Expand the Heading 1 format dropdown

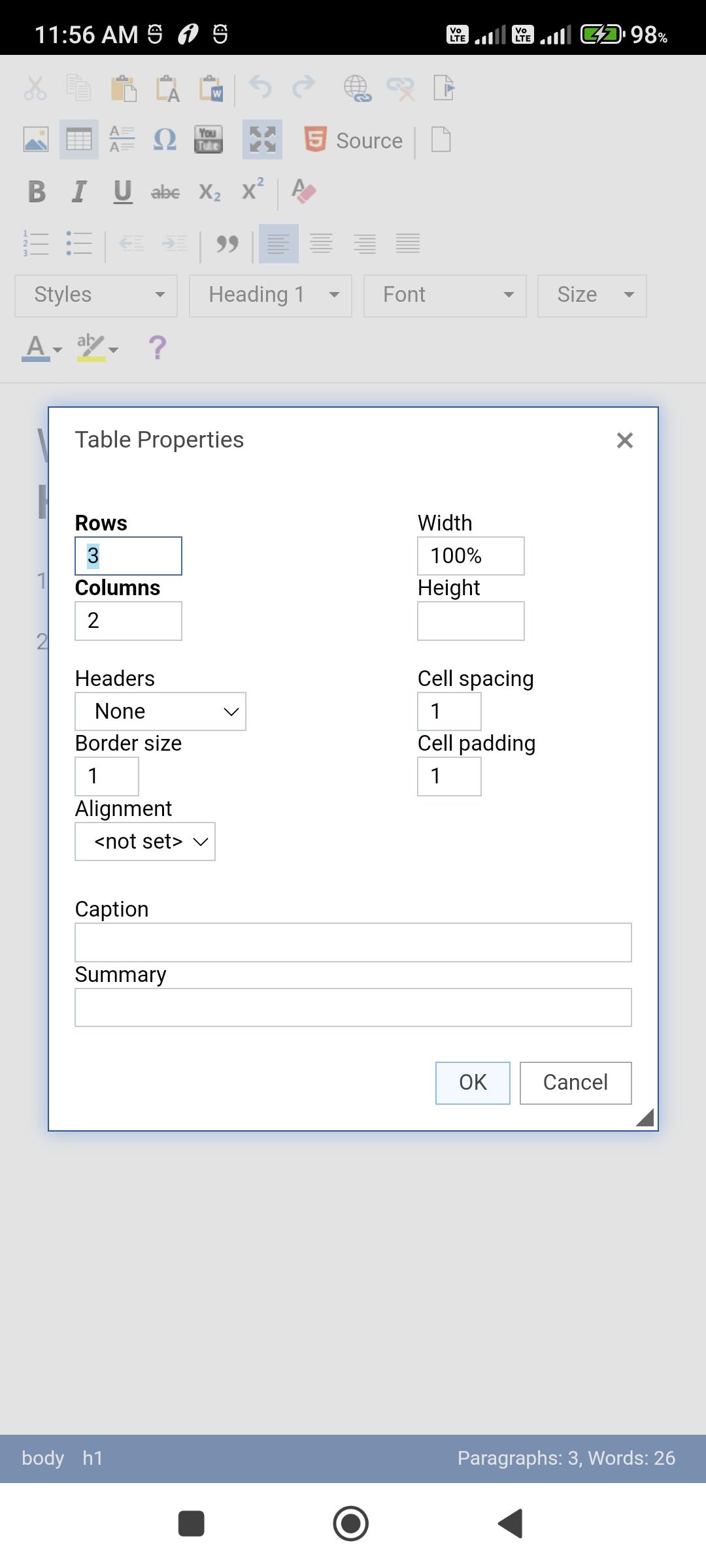click(271, 295)
